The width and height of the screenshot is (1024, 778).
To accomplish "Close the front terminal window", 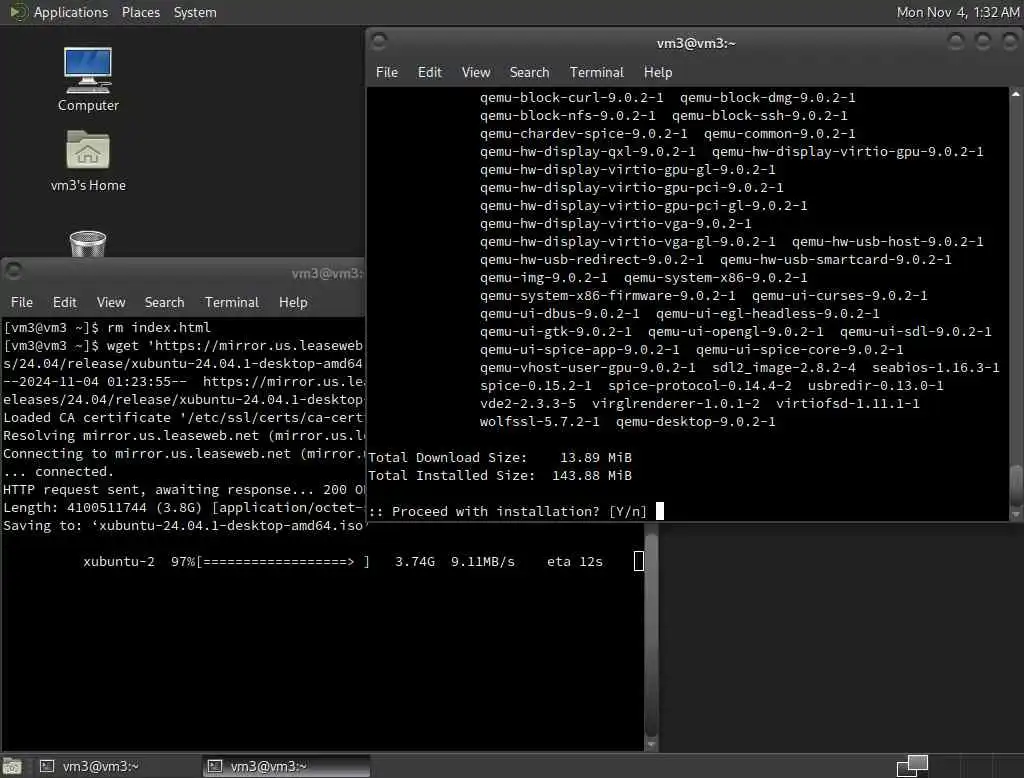I will [1010, 42].
